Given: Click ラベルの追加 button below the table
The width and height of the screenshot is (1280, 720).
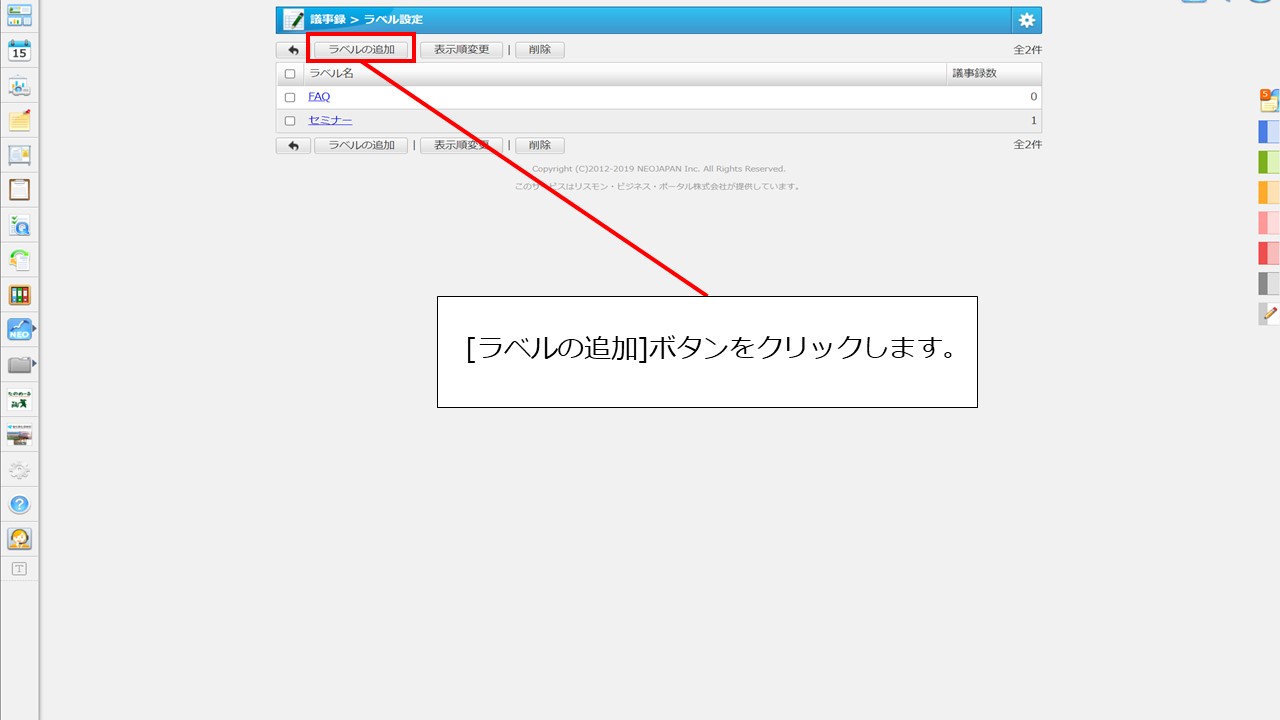Looking at the screenshot, I should point(361,146).
